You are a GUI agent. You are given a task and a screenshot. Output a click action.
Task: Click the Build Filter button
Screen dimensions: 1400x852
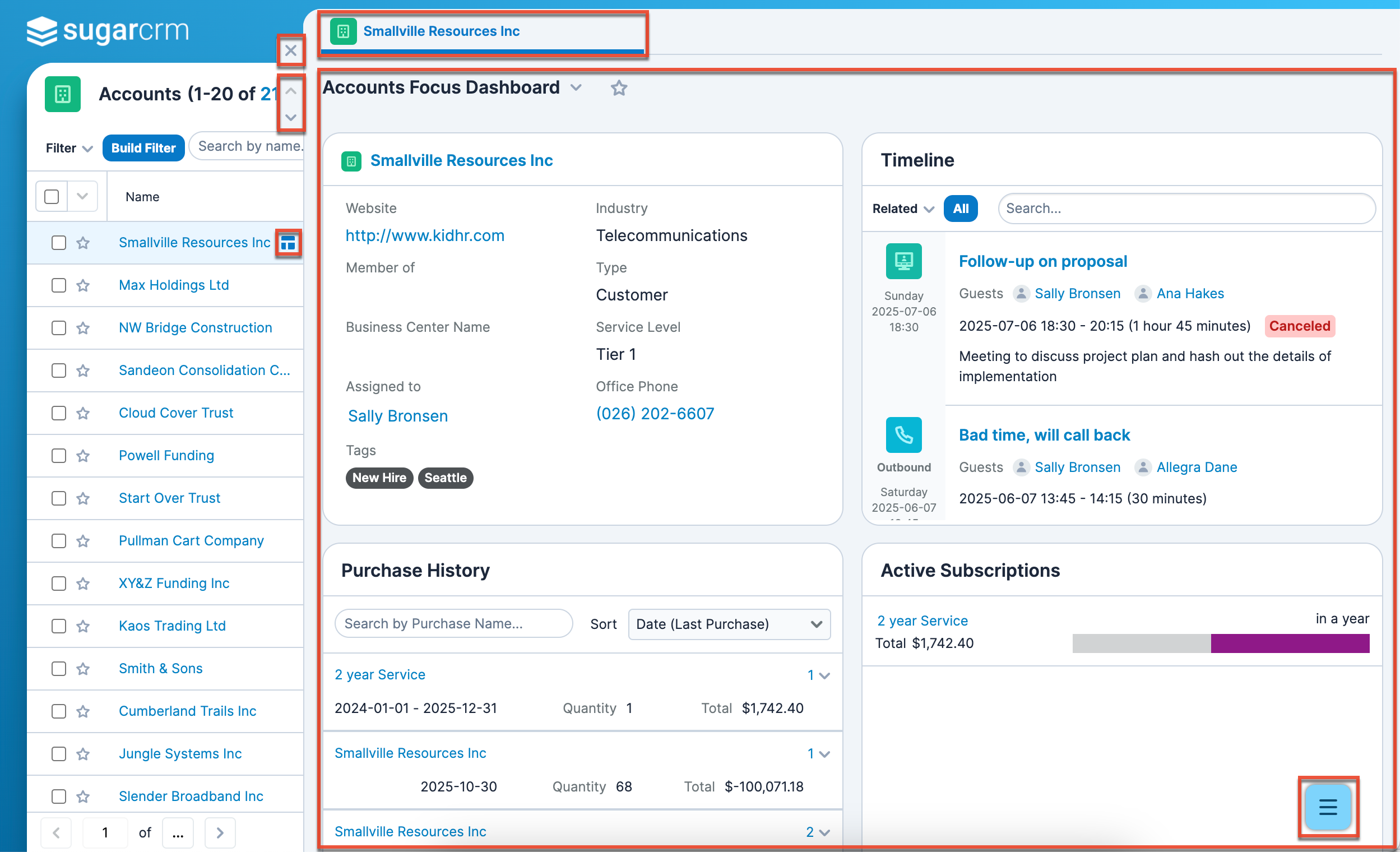click(143, 149)
